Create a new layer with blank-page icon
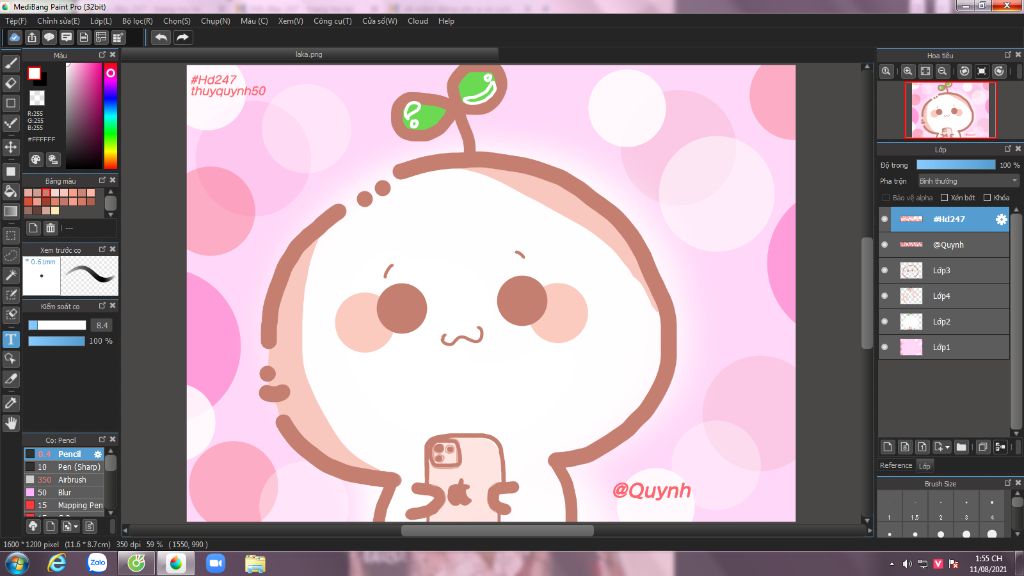 click(888, 447)
